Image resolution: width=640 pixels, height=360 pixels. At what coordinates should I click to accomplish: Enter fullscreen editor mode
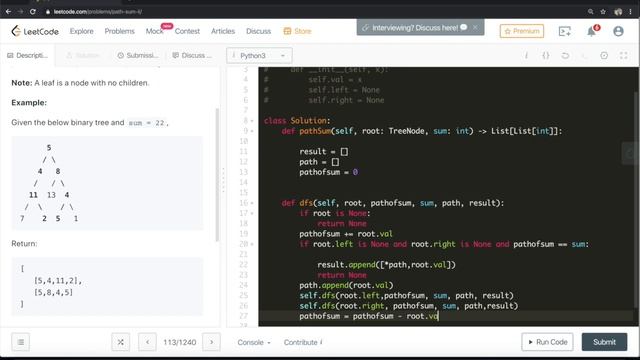[623, 56]
